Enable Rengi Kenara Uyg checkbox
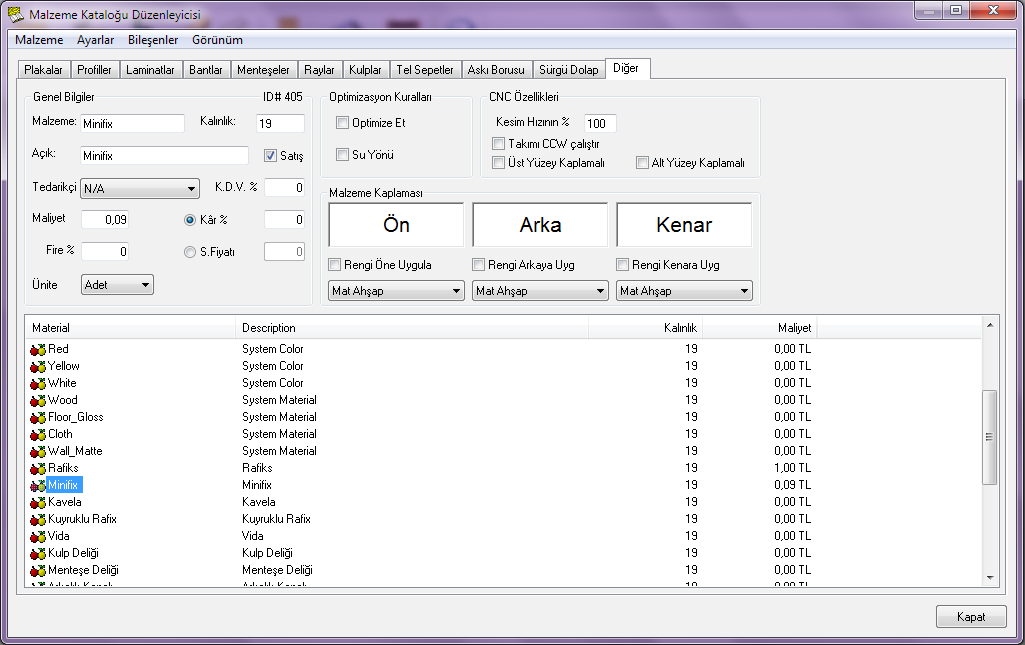 pyautogui.click(x=622, y=265)
